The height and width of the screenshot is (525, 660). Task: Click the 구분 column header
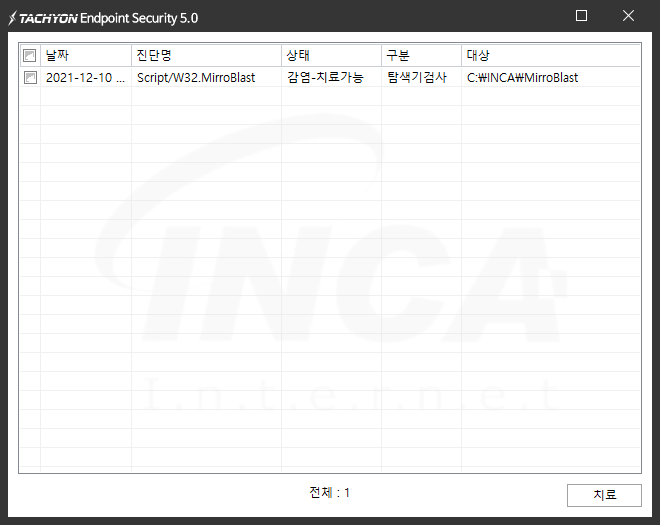421,55
